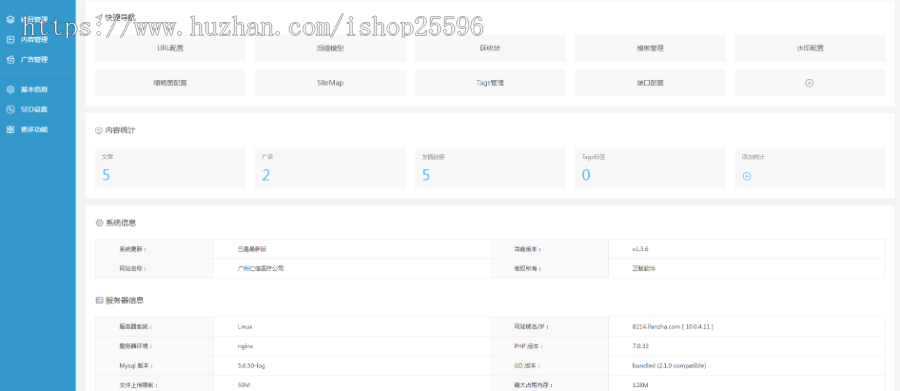Click the GD 版本 row label
This screenshot has width=900, height=391.
coord(527,366)
